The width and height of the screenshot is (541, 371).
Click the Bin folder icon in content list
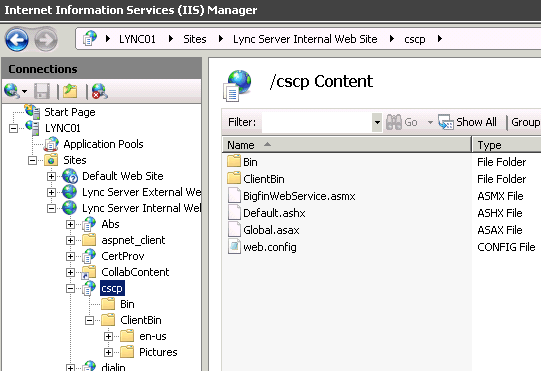click(234, 161)
